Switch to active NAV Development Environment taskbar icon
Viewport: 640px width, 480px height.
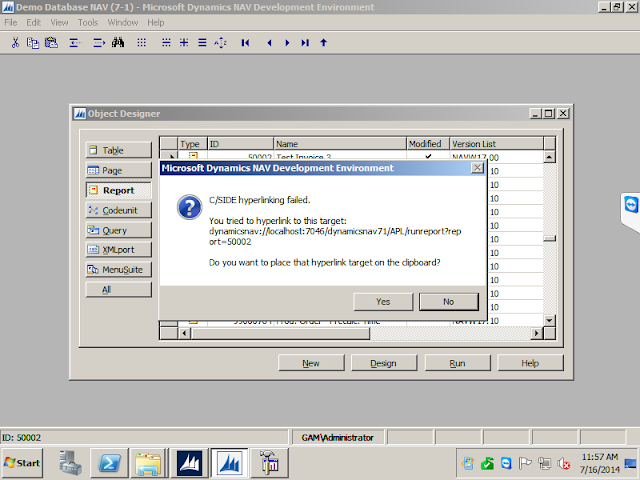coord(229,463)
